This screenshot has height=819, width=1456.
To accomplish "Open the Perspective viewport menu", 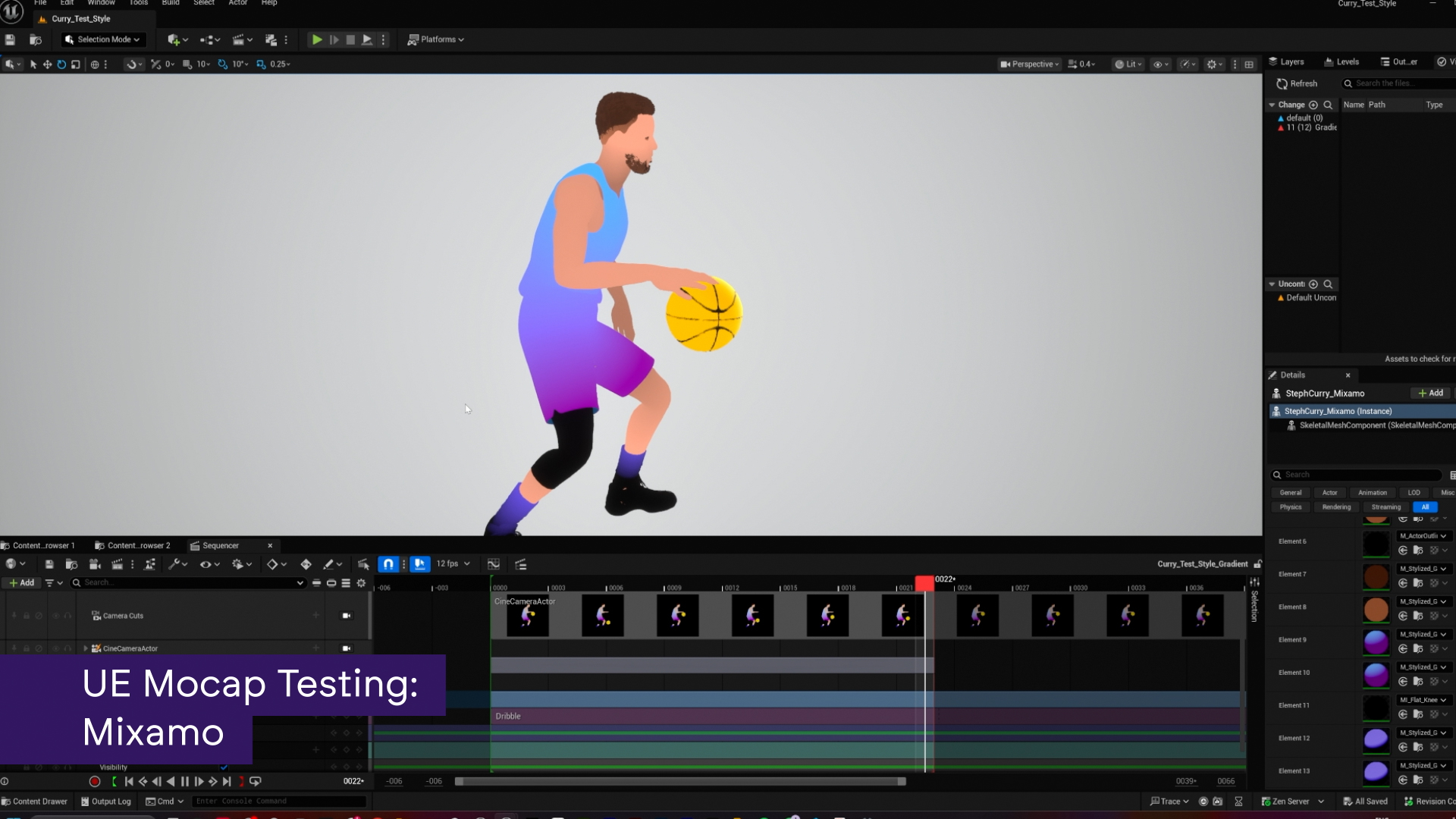I will point(1030,64).
